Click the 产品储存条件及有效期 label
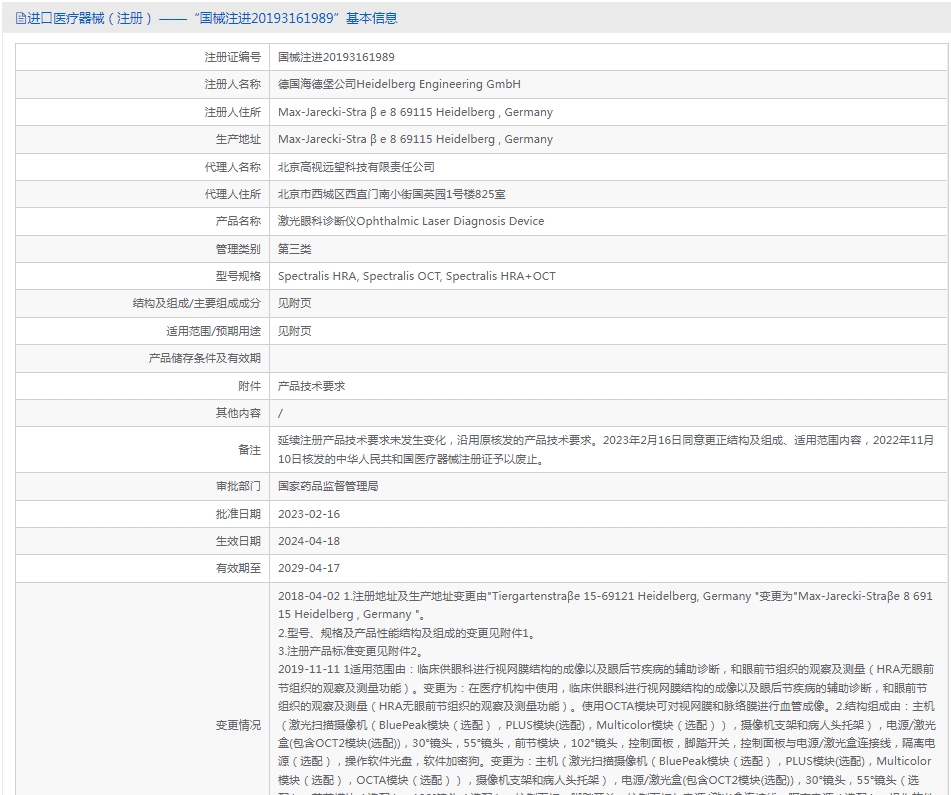The height and width of the screenshot is (795, 951). tap(205, 358)
